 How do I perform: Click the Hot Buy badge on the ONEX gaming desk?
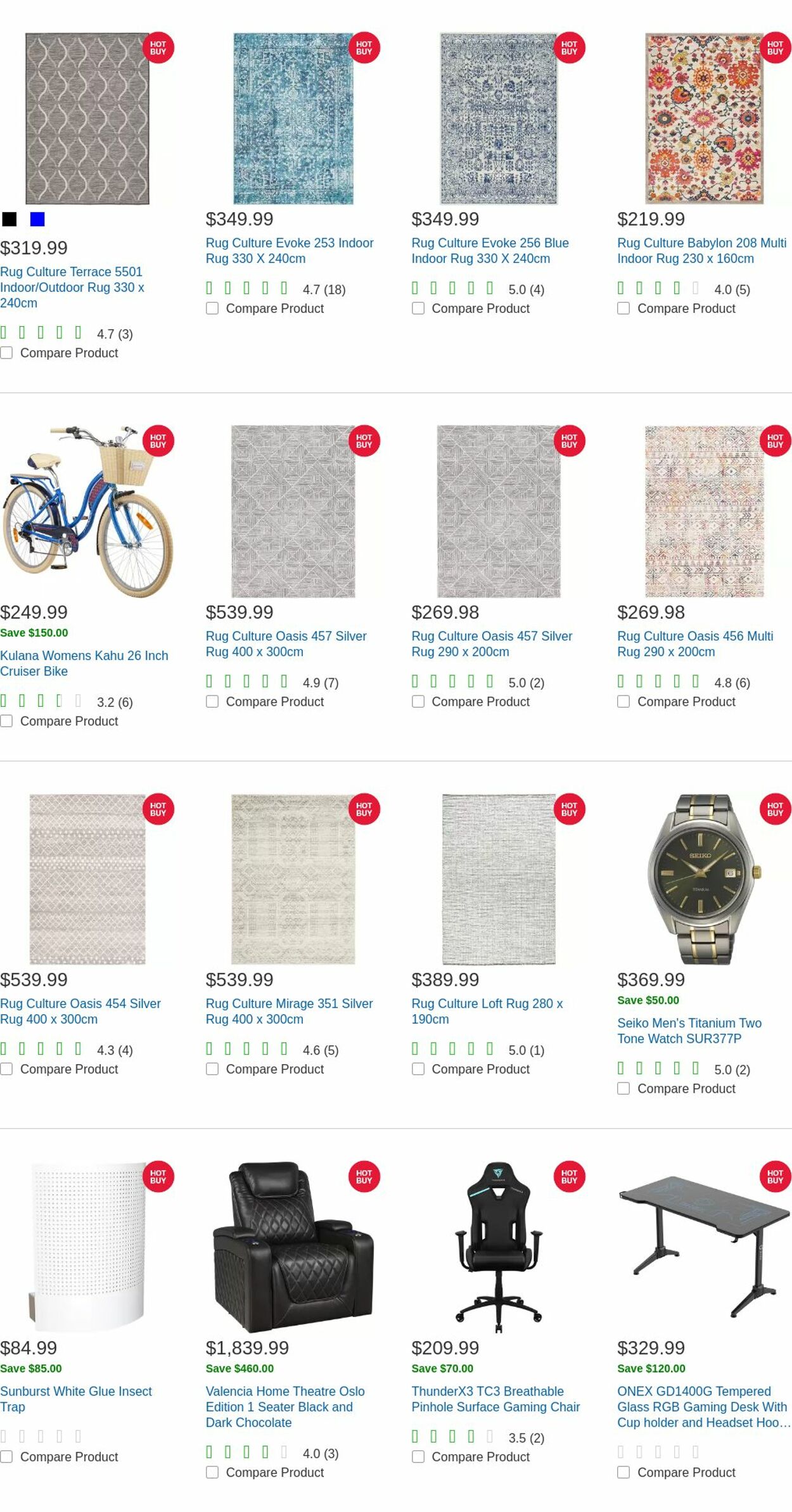(774, 1177)
